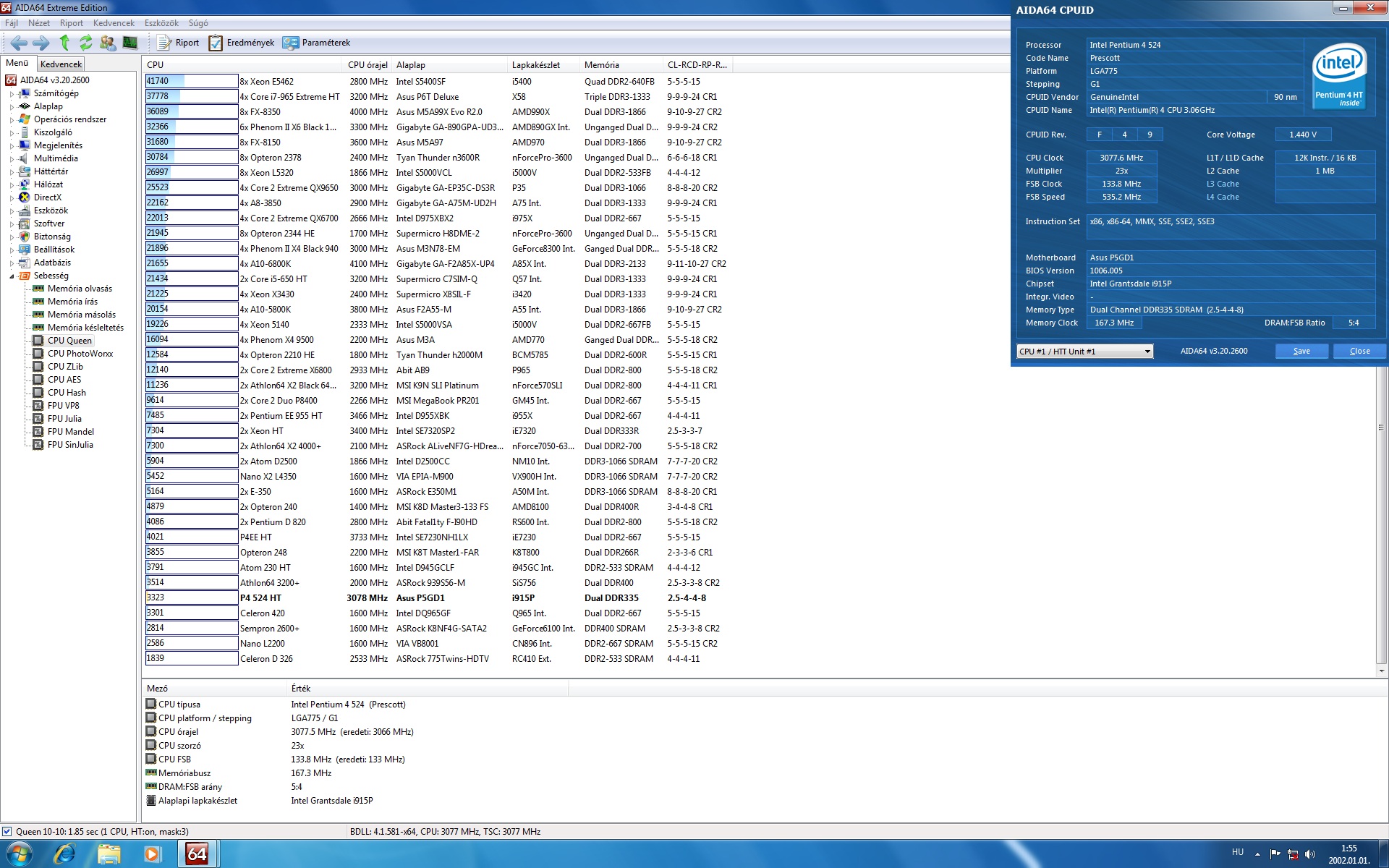Open Windows Explorer folder in taskbar

click(109, 854)
